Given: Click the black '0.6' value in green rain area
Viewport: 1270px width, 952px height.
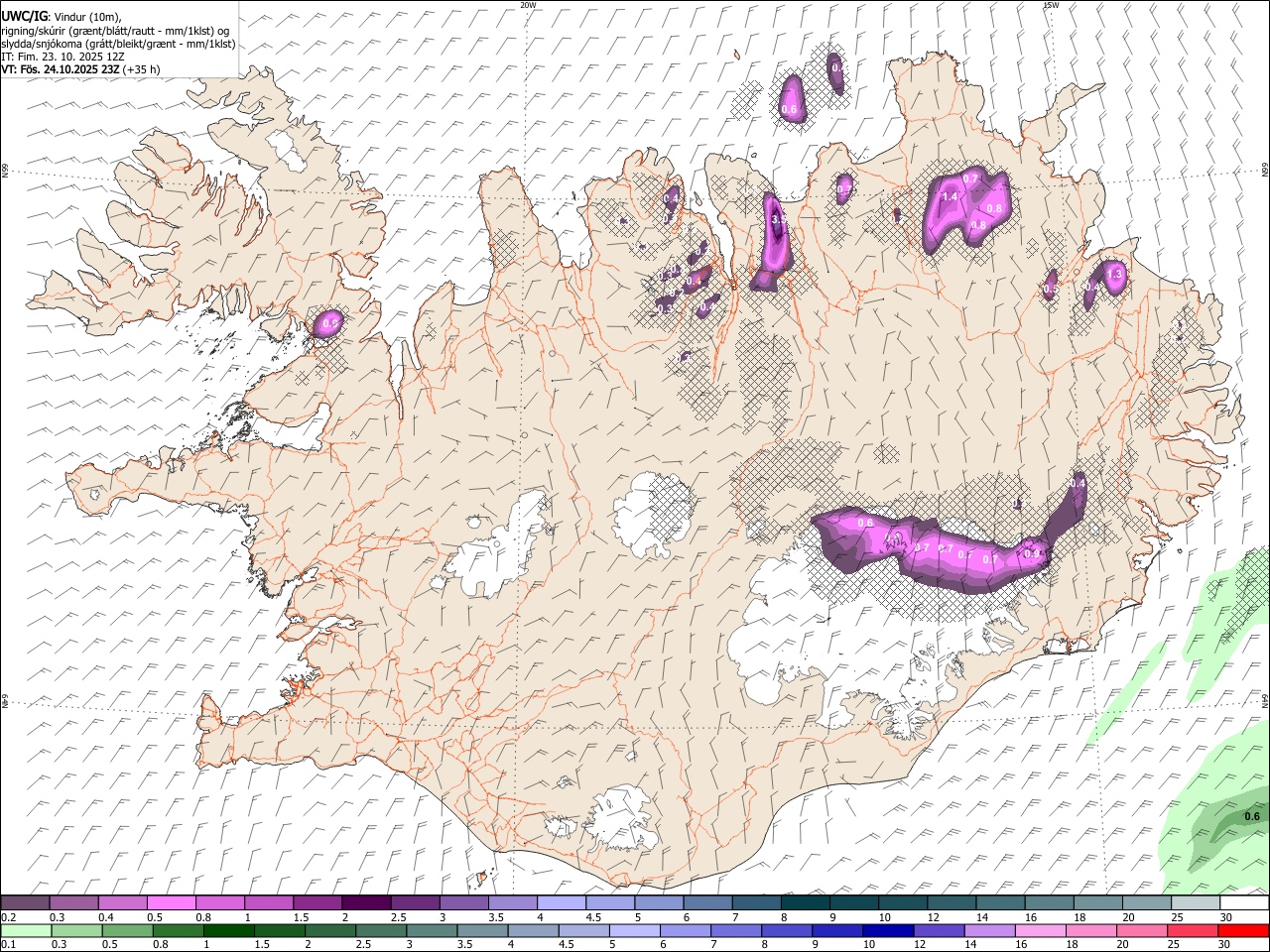Looking at the screenshot, I should [1252, 817].
